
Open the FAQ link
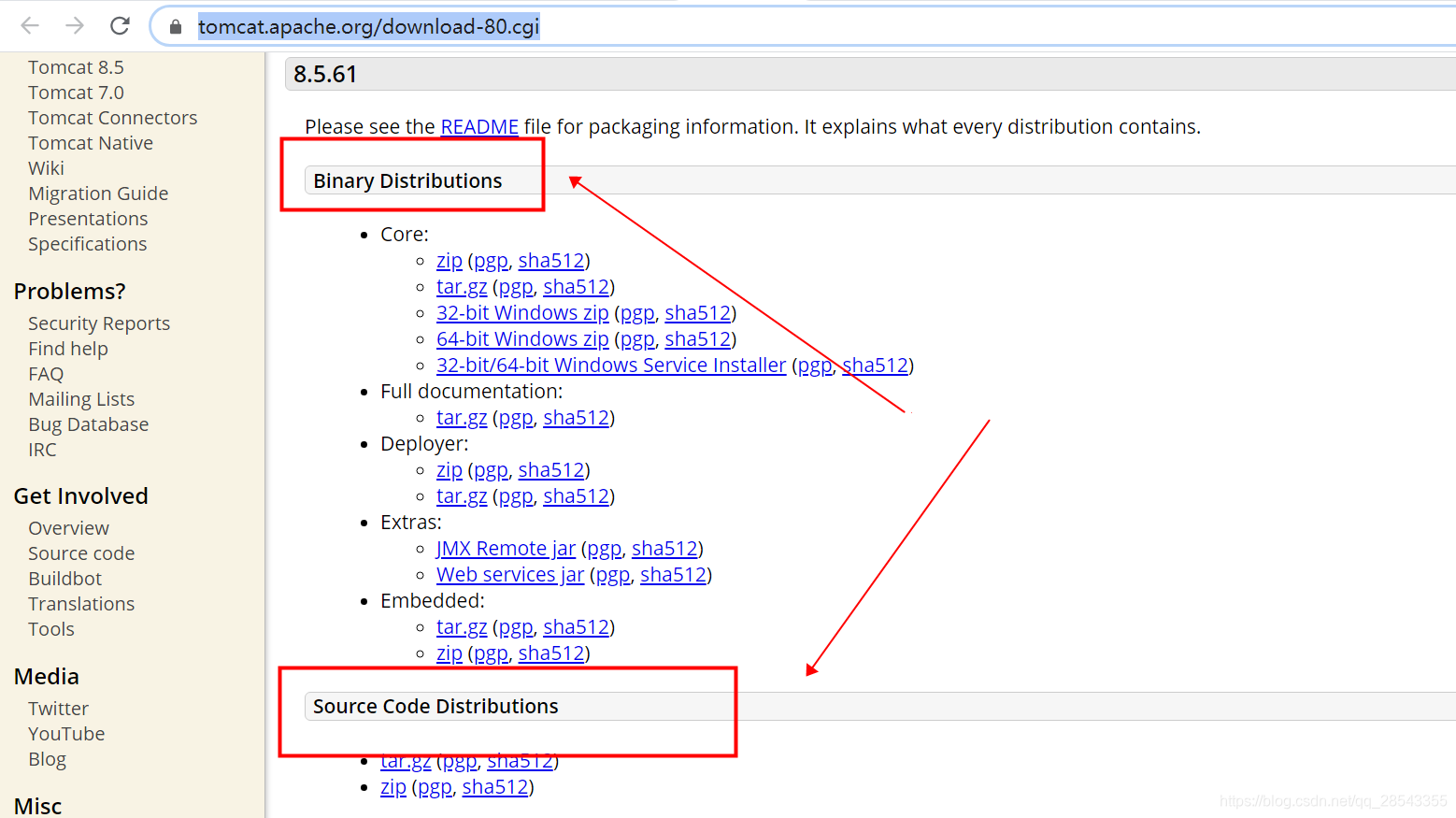[x=46, y=374]
